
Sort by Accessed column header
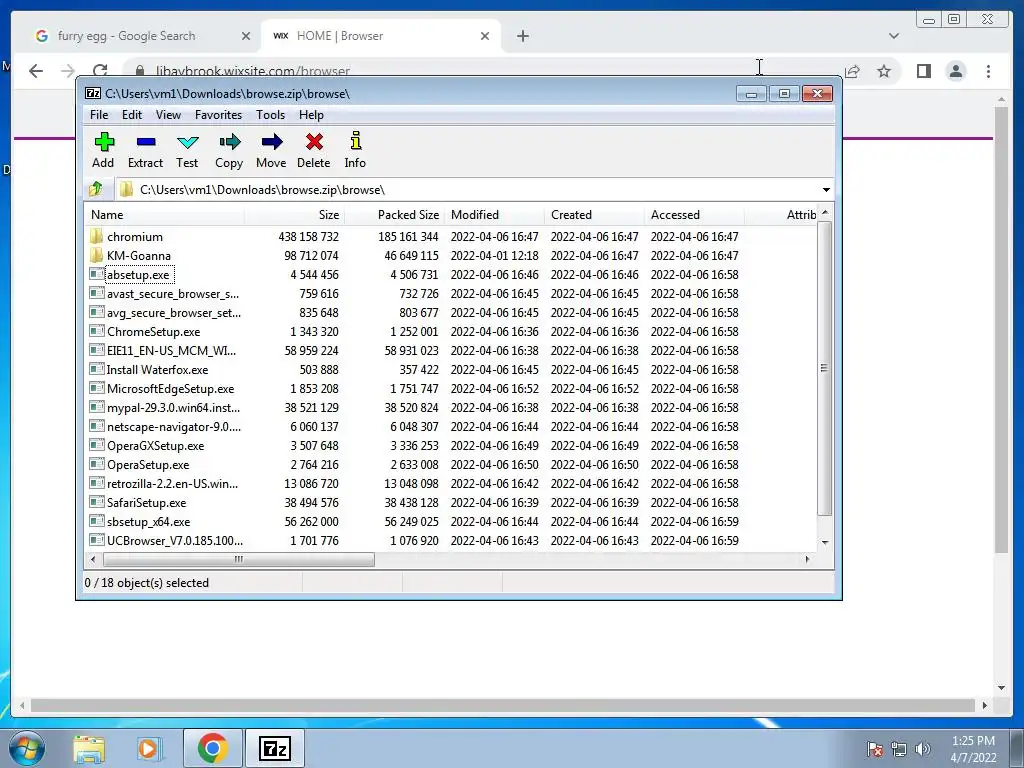click(x=694, y=215)
